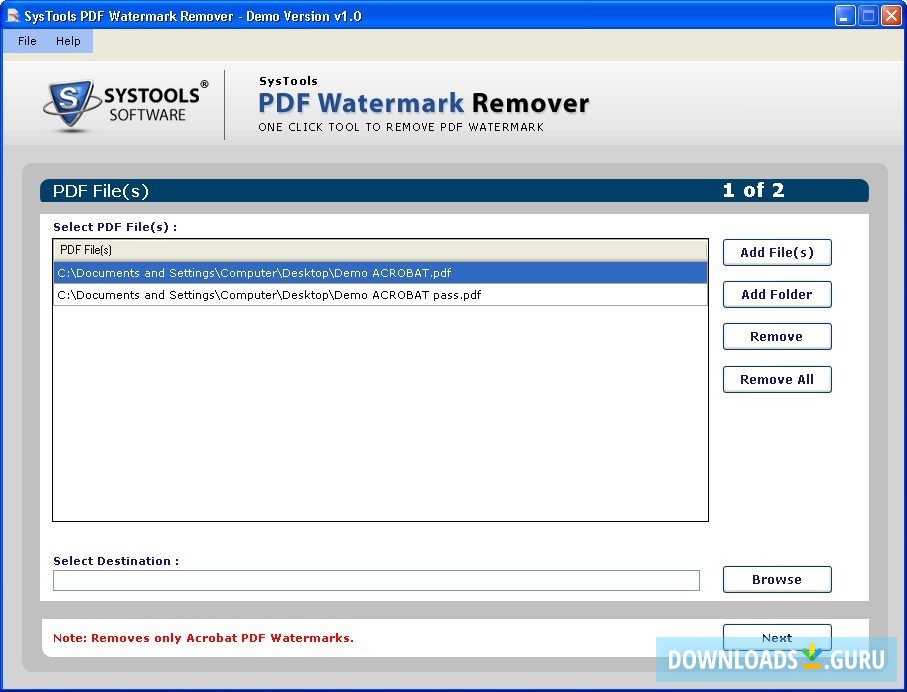Click the 'ONE CLICK TOOL TO REMOVE PDF WATERMARK' tagline

click(401, 127)
